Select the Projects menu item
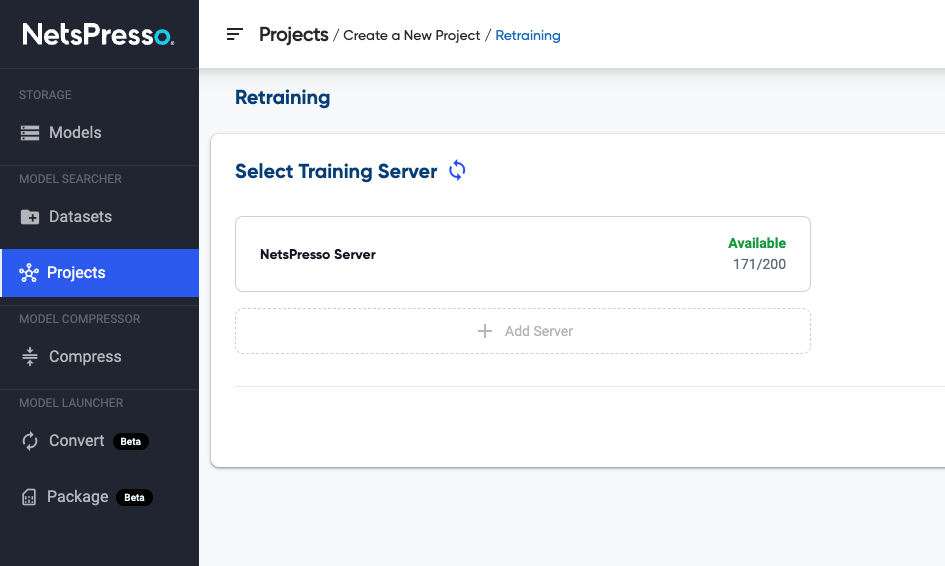945x566 pixels. pyautogui.click(x=99, y=273)
